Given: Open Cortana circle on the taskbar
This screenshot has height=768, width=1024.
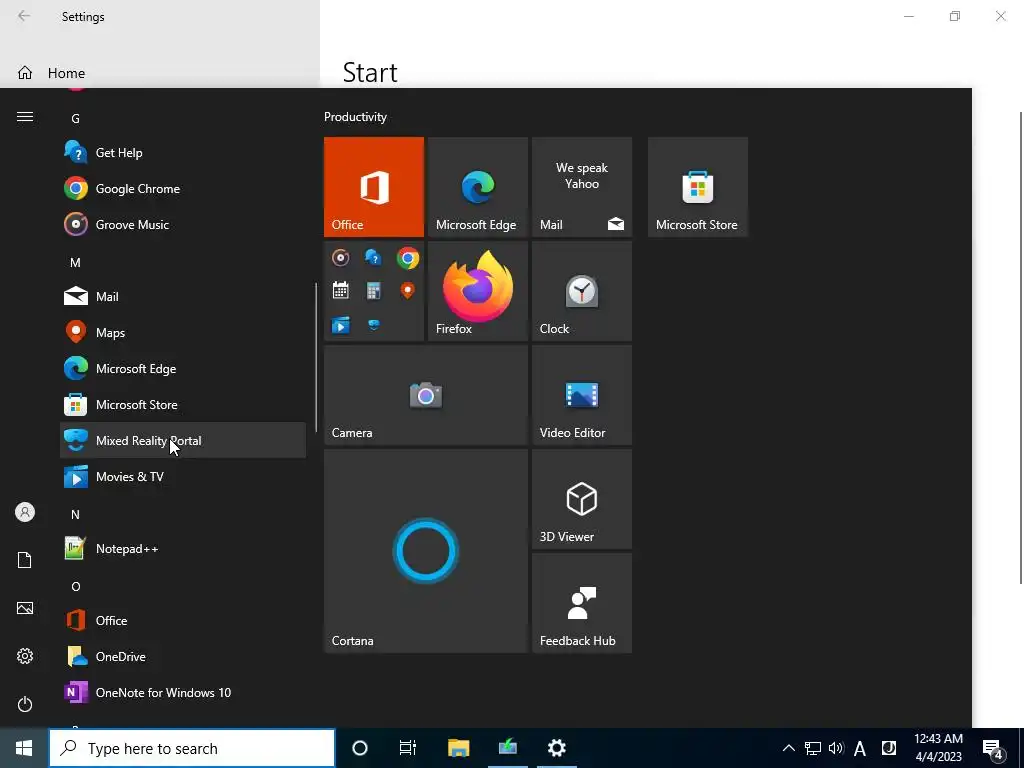Looking at the screenshot, I should tap(360, 748).
